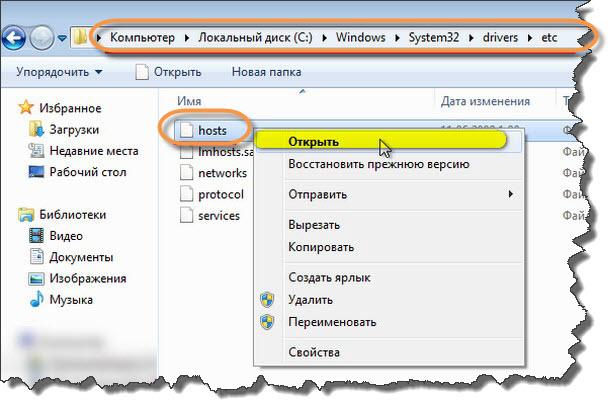The image size is (614, 416).
Task: Open Загрузки in the navigation pane
Action: [74, 130]
